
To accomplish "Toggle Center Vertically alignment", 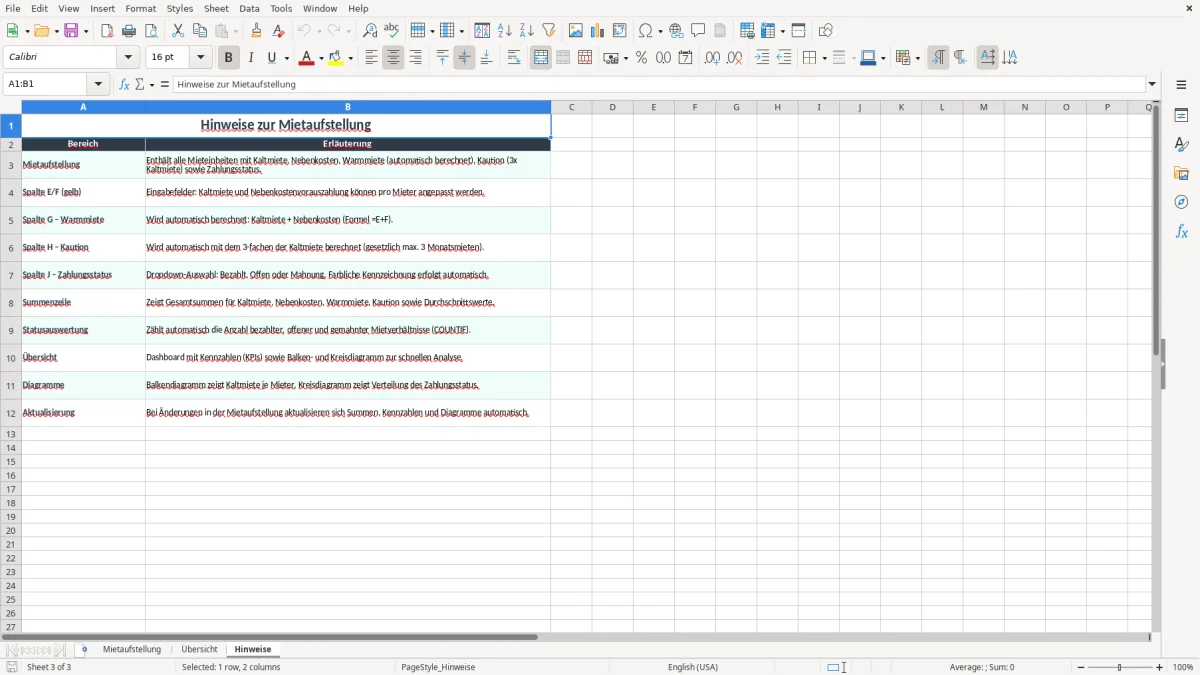I will (x=464, y=58).
